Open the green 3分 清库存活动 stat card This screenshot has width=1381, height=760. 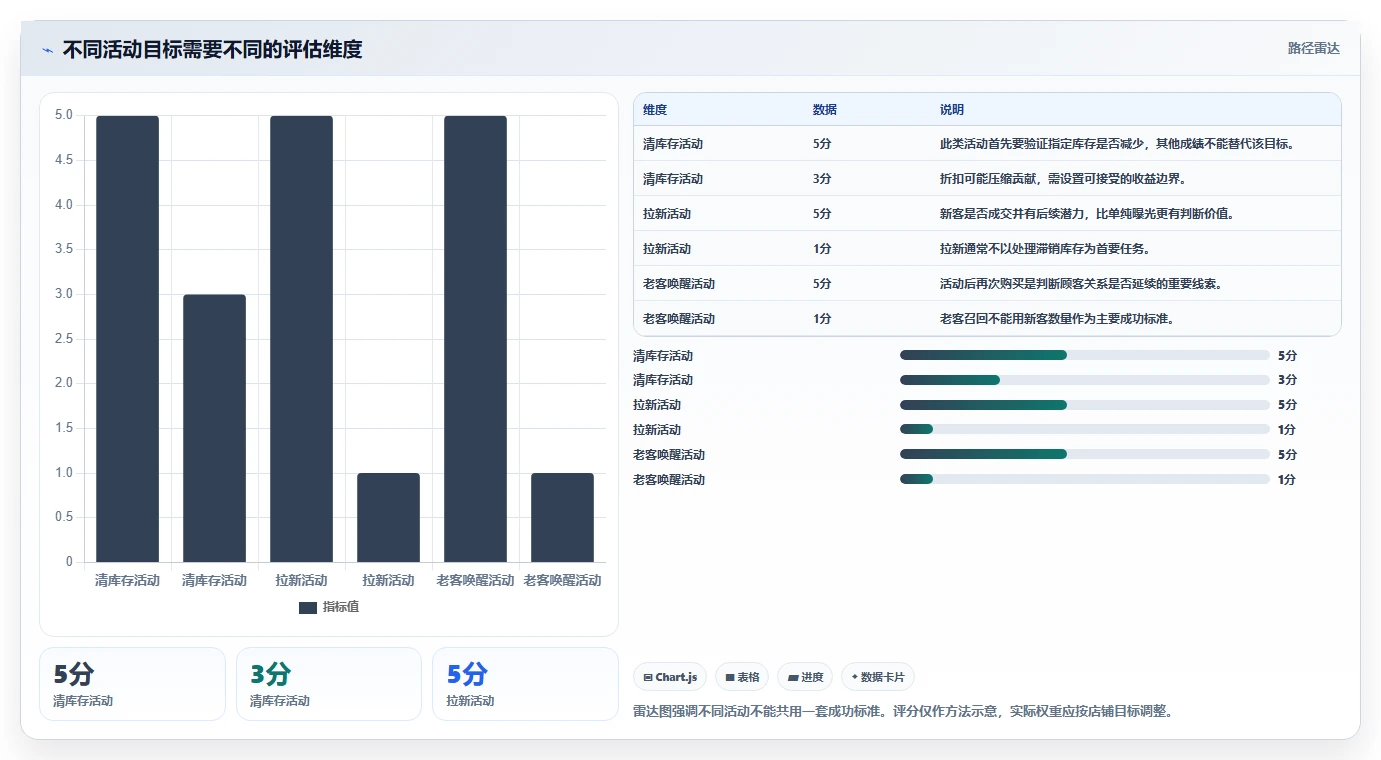pos(329,684)
